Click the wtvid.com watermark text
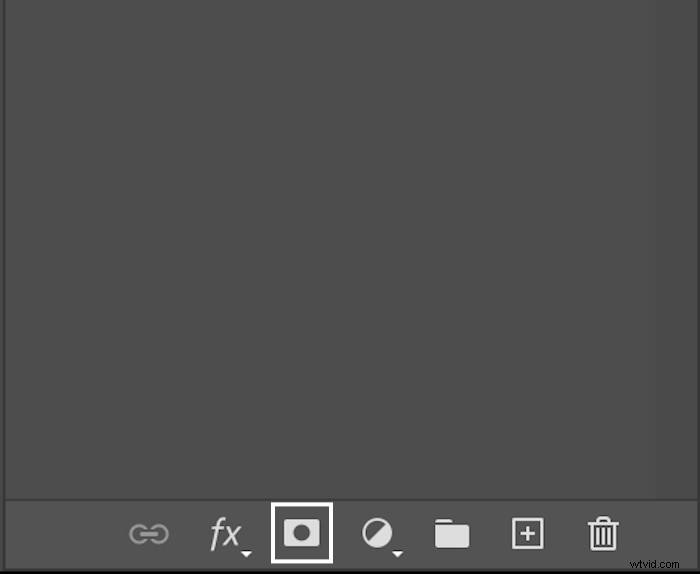This screenshot has height=574, width=700. (x=654, y=564)
